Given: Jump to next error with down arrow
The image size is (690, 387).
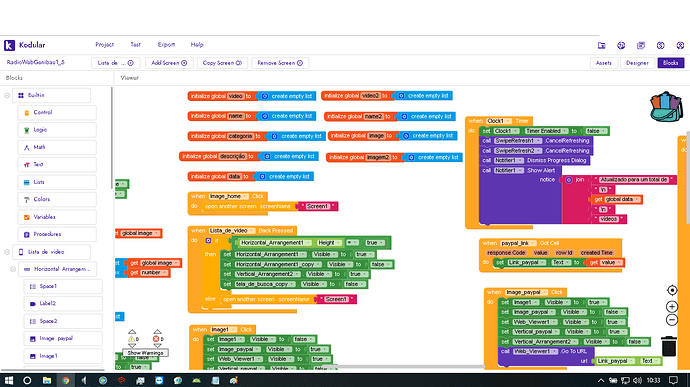Looking at the screenshot, I should (x=157, y=346).
